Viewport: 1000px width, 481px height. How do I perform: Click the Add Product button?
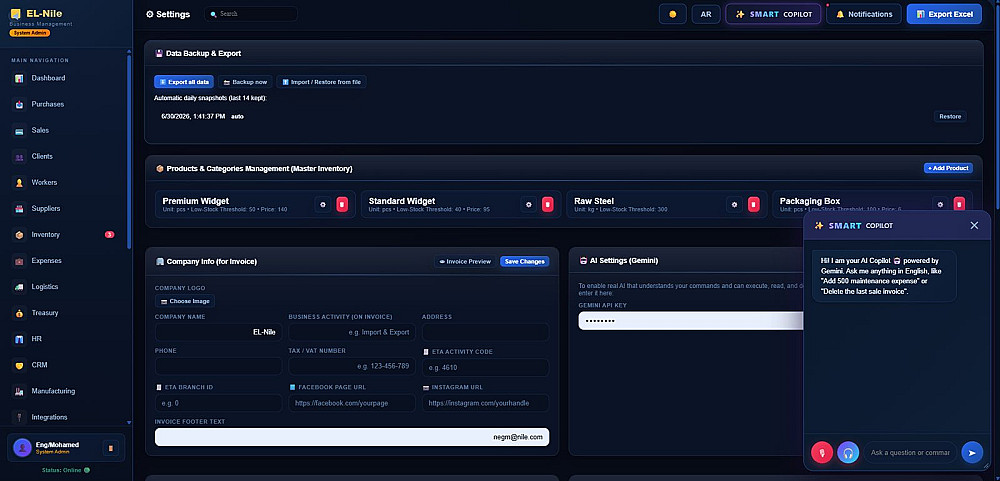pyautogui.click(x=948, y=168)
